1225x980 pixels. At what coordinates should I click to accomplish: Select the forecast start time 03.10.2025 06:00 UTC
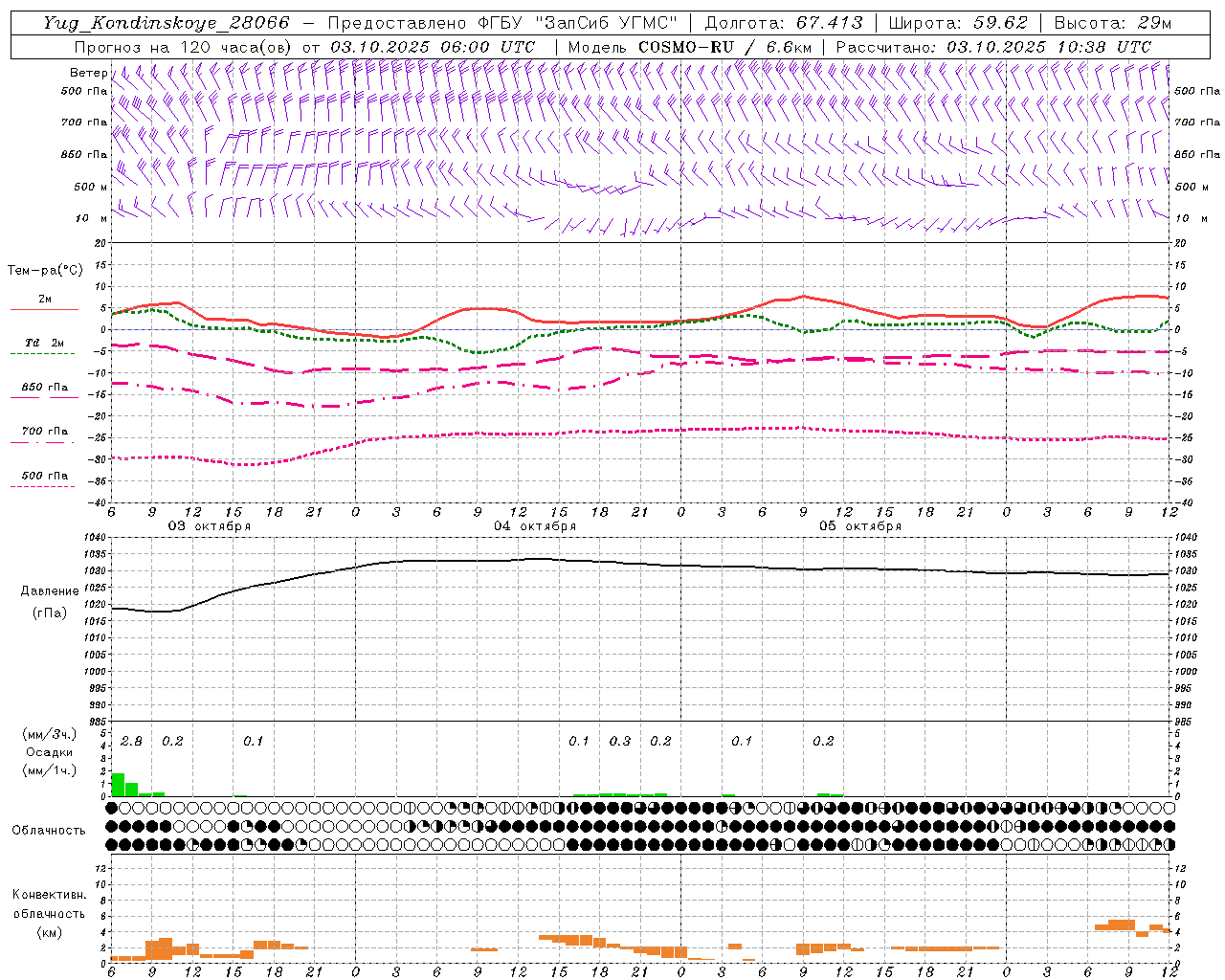pos(433,47)
